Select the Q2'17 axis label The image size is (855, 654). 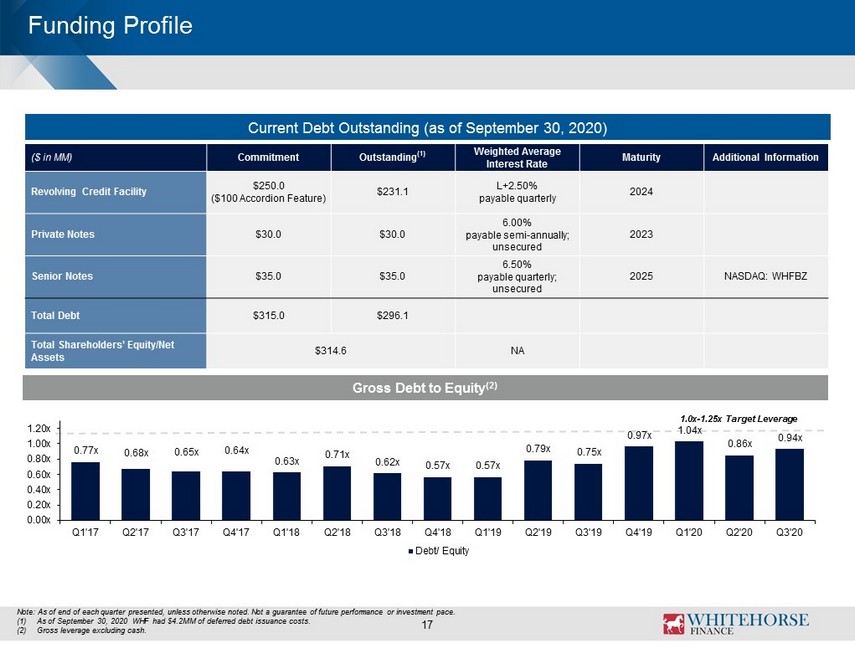click(136, 532)
